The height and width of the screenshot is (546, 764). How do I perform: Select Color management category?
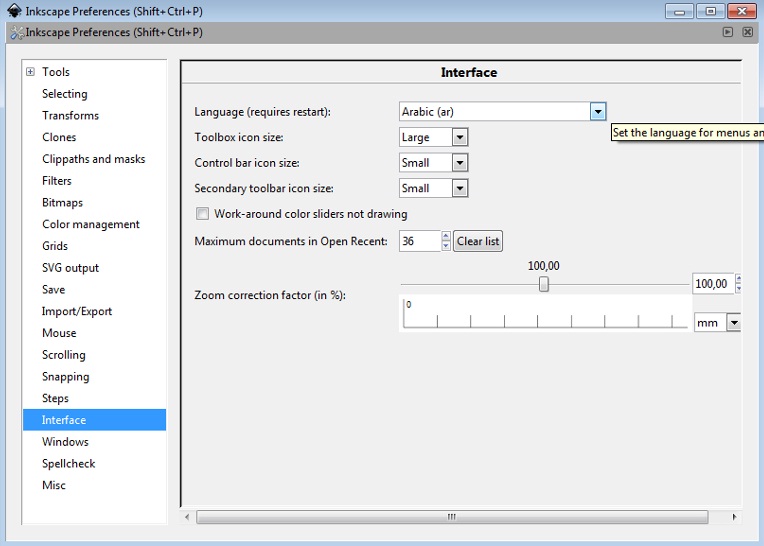91,224
